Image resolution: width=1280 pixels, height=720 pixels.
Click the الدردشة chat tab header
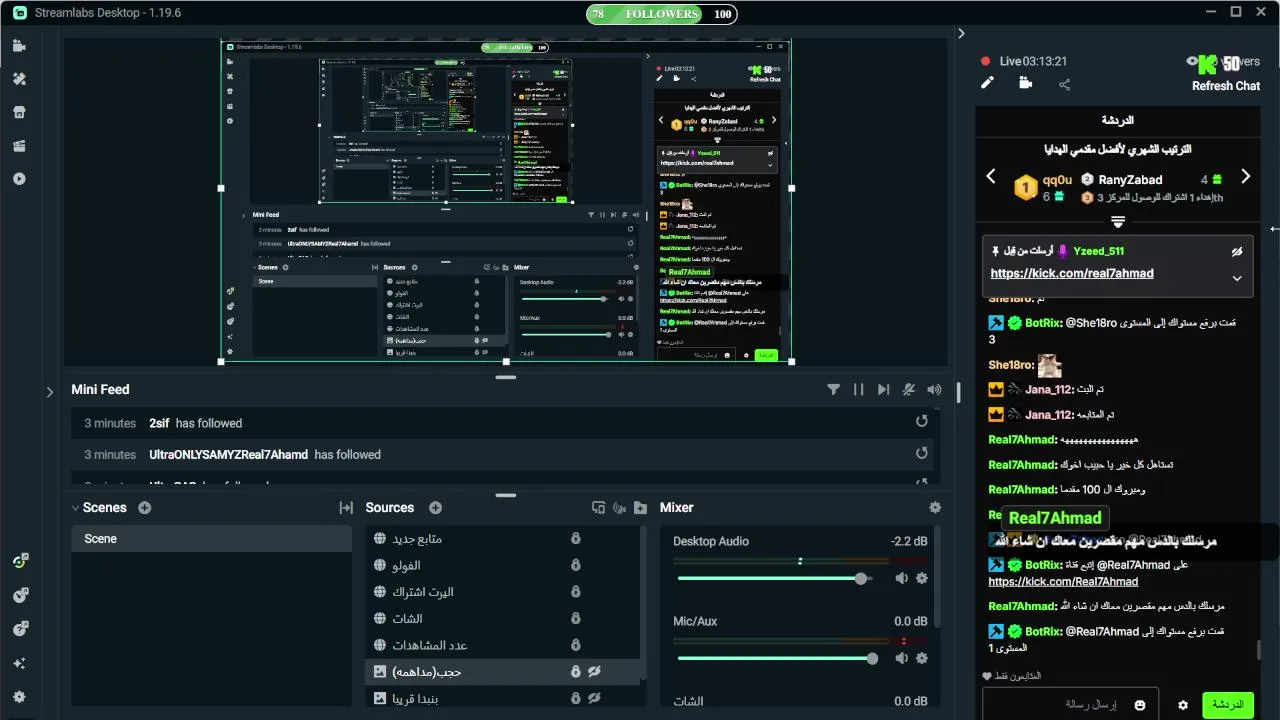click(x=1118, y=120)
